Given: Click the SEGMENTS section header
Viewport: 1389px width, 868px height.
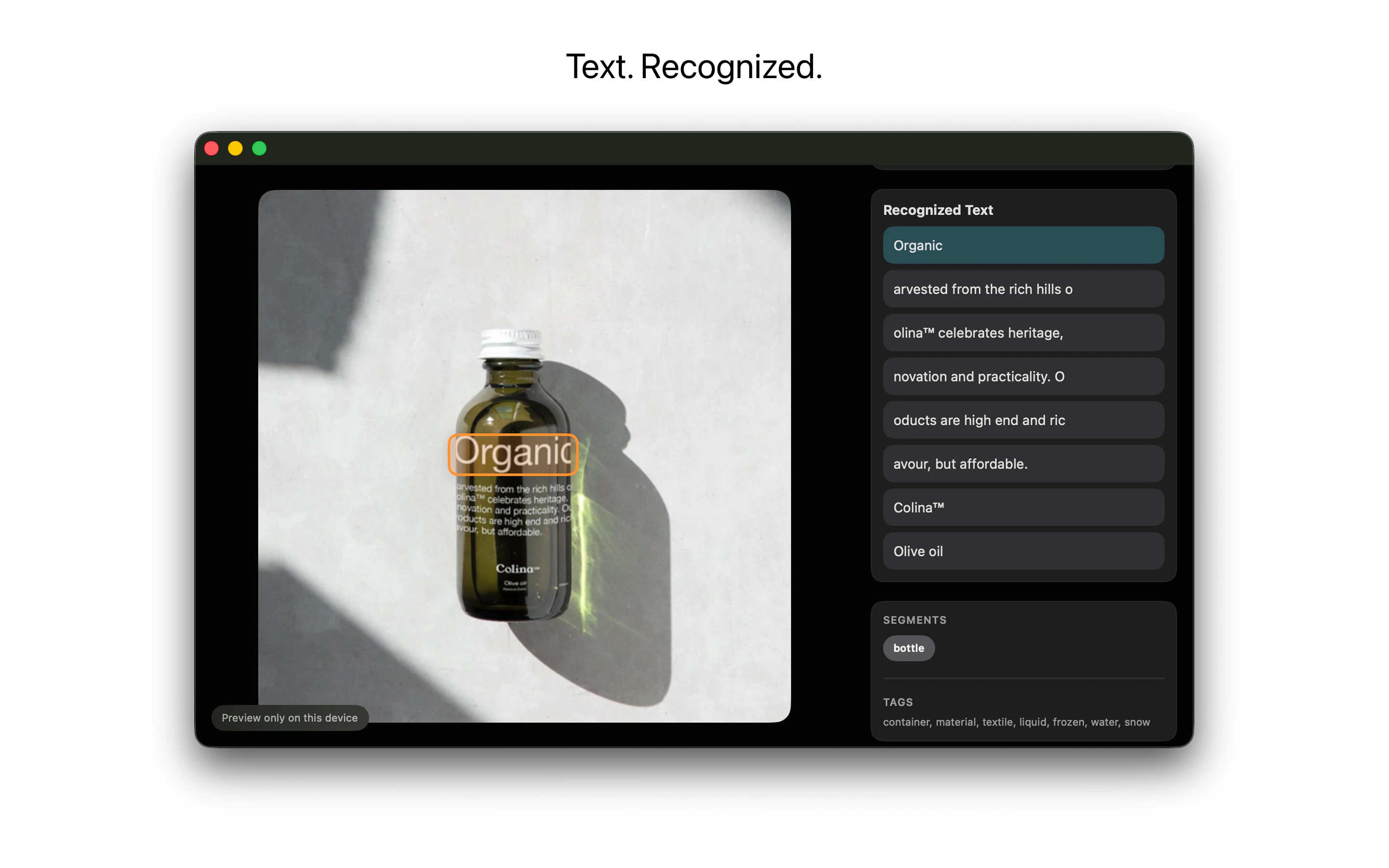Looking at the screenshot, I should point(914,620).
